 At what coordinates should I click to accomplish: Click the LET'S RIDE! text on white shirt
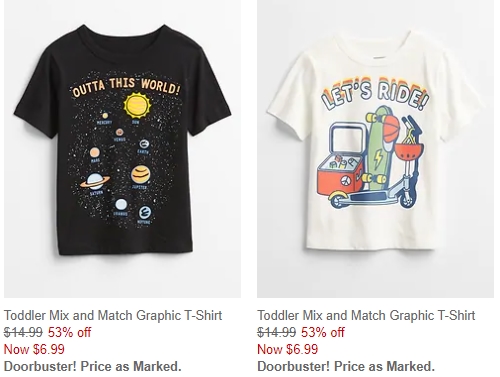(x=374, y=94)
